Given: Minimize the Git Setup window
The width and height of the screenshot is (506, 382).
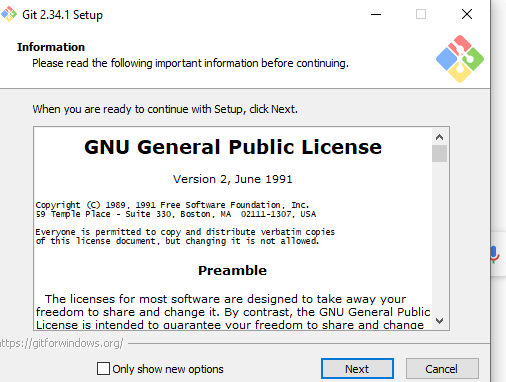Looking at the screenshot, I should (376, 14).
